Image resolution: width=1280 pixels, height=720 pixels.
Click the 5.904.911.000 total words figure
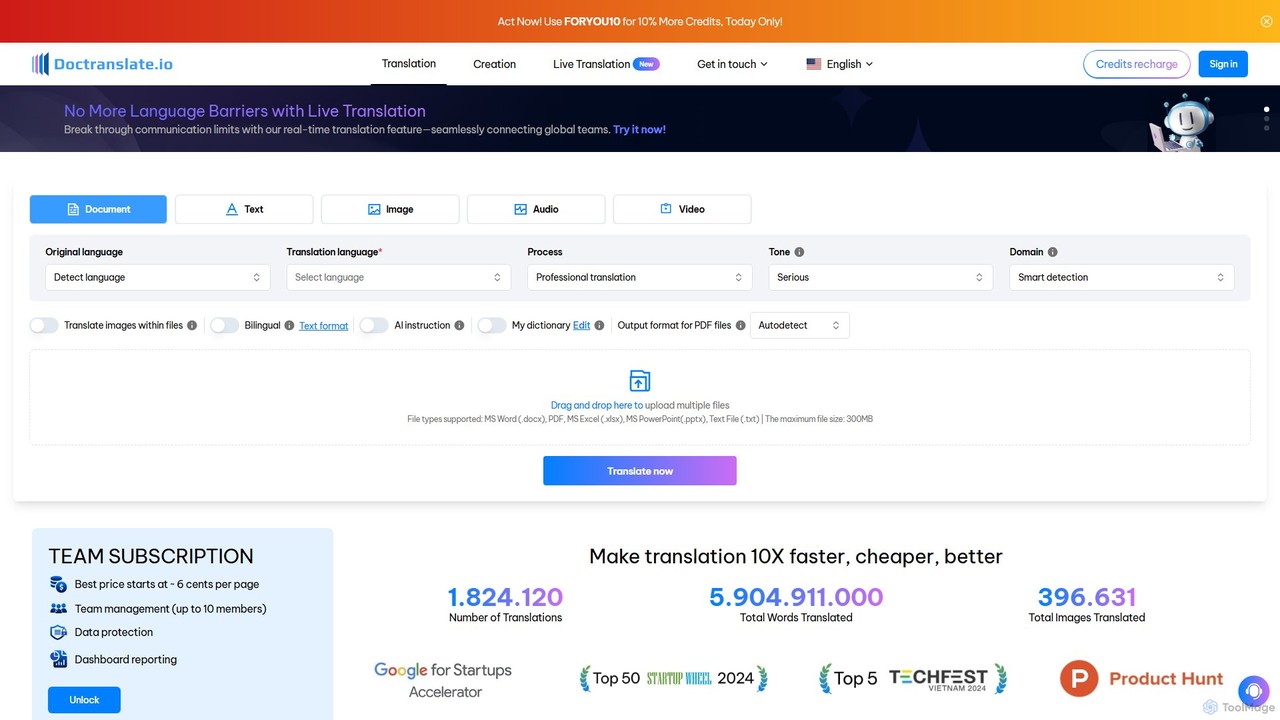(x=796, y=597)
